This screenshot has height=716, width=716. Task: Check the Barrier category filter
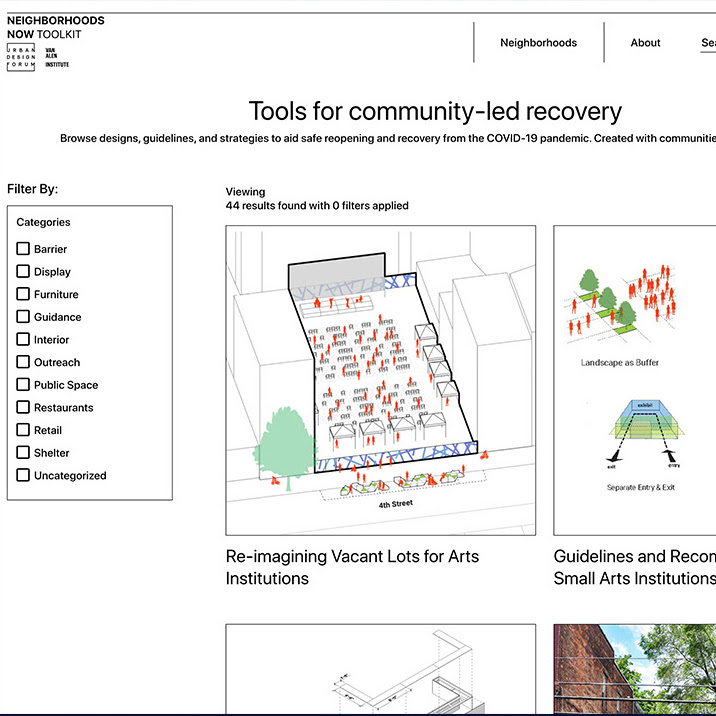(23, 249)
